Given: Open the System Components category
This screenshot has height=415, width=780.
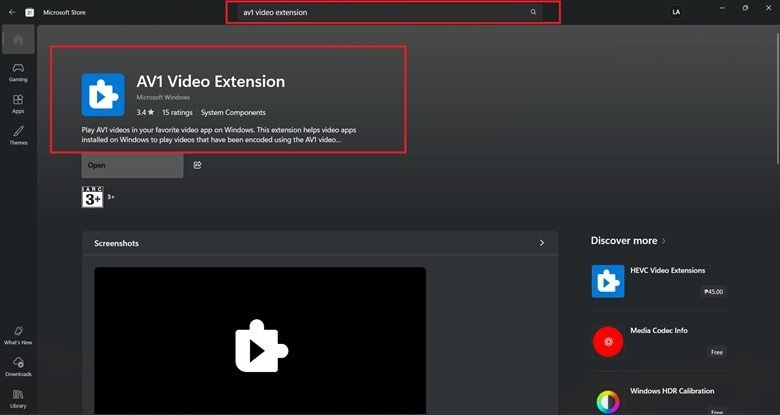Looking at the screenshot, I should (x=233, y=112).
